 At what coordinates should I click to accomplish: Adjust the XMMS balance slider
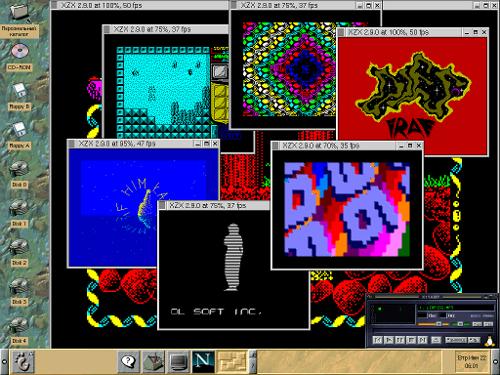(x=461, y=324)
